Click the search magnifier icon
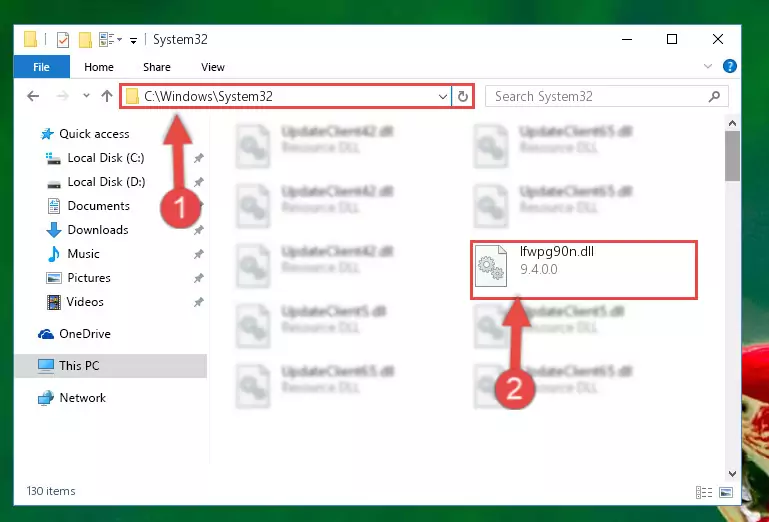The height and width of the screenshot is (522, 769). point(715,96)
